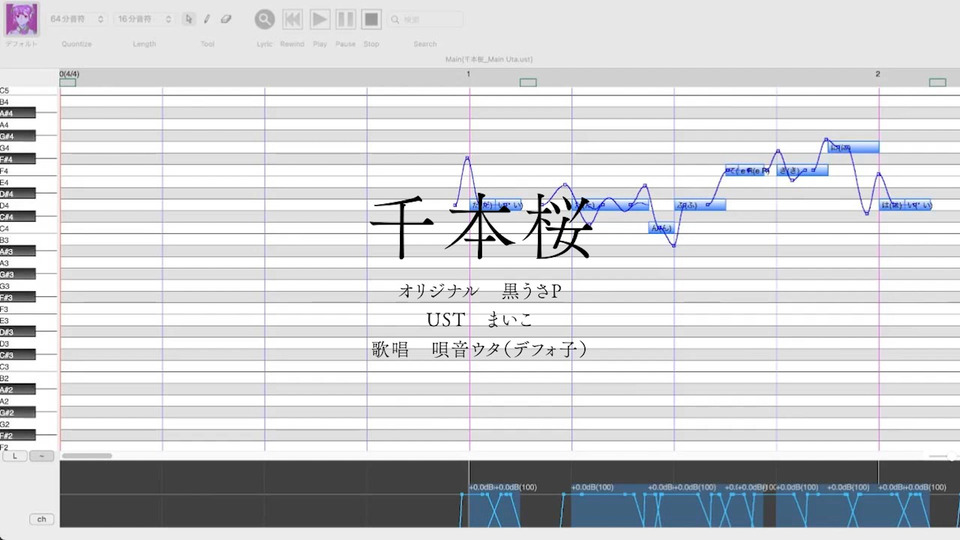Toggle the L lyric display button
The height and width of the screenshot is (540, 960).
15,456
